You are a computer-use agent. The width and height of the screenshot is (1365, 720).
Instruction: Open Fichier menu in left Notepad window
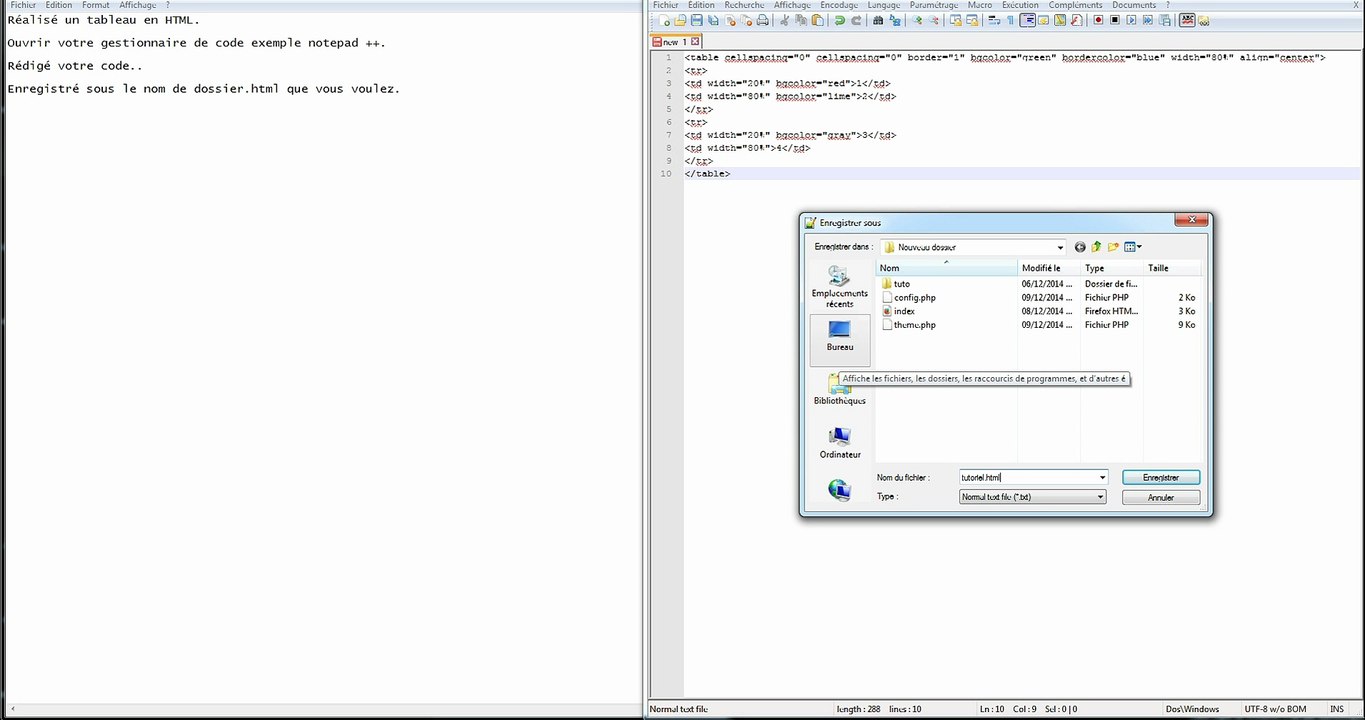23,5
